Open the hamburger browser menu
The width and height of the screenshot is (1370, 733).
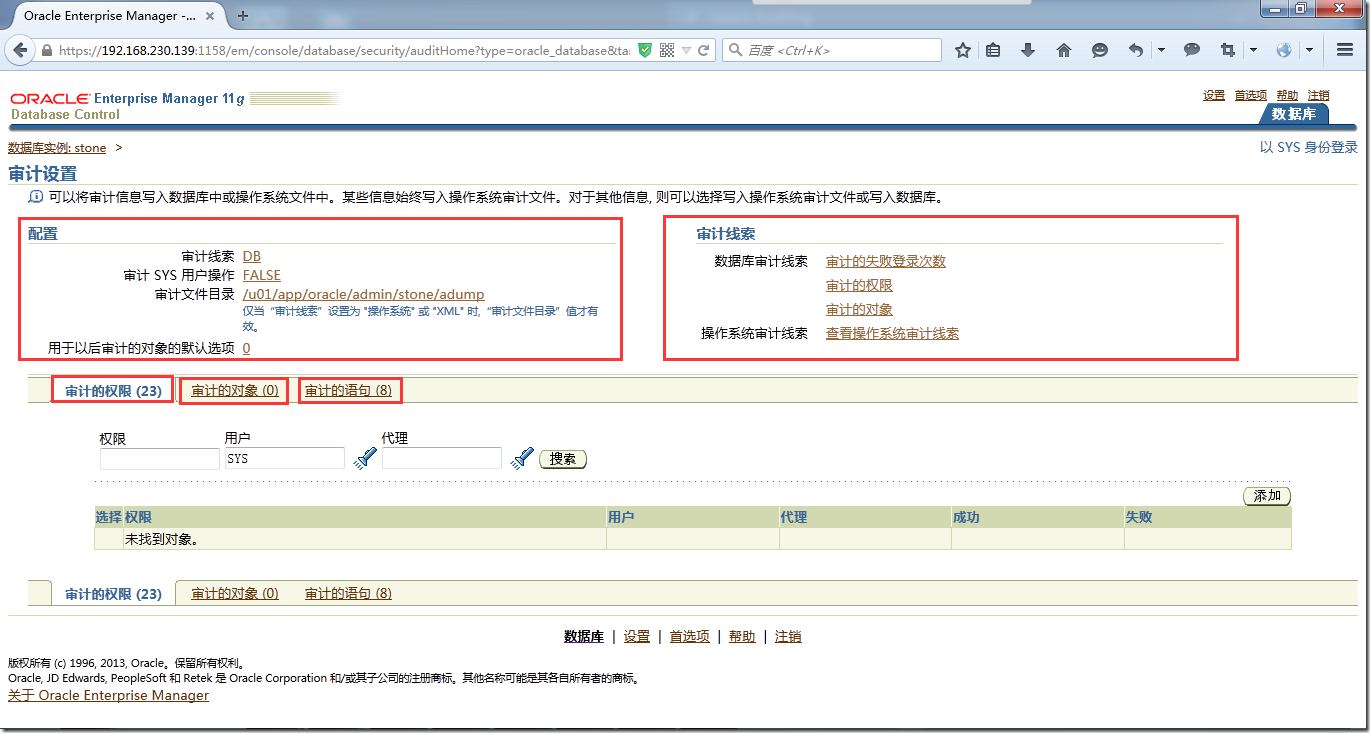coord(1345,50)
